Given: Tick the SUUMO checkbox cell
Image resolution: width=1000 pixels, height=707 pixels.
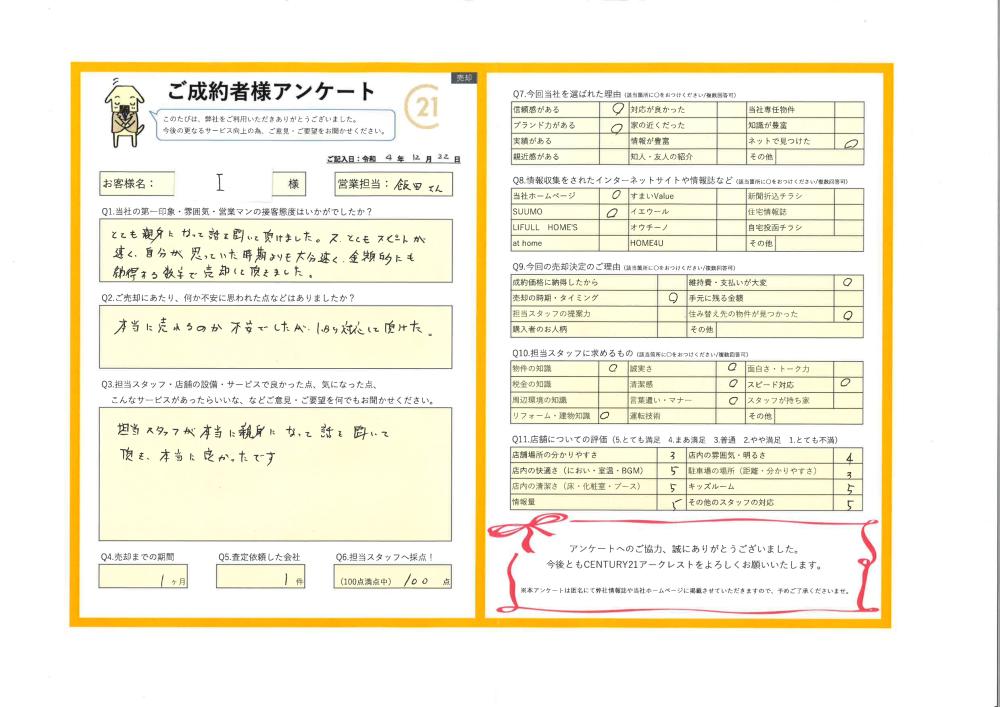Looking at the screenshot, I should point(613,212).
